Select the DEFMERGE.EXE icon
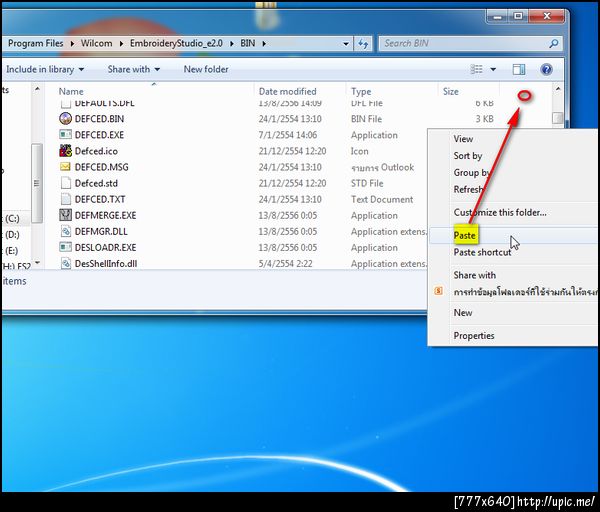The width and height of the screenshot is (600, 512). pos(65,215)
